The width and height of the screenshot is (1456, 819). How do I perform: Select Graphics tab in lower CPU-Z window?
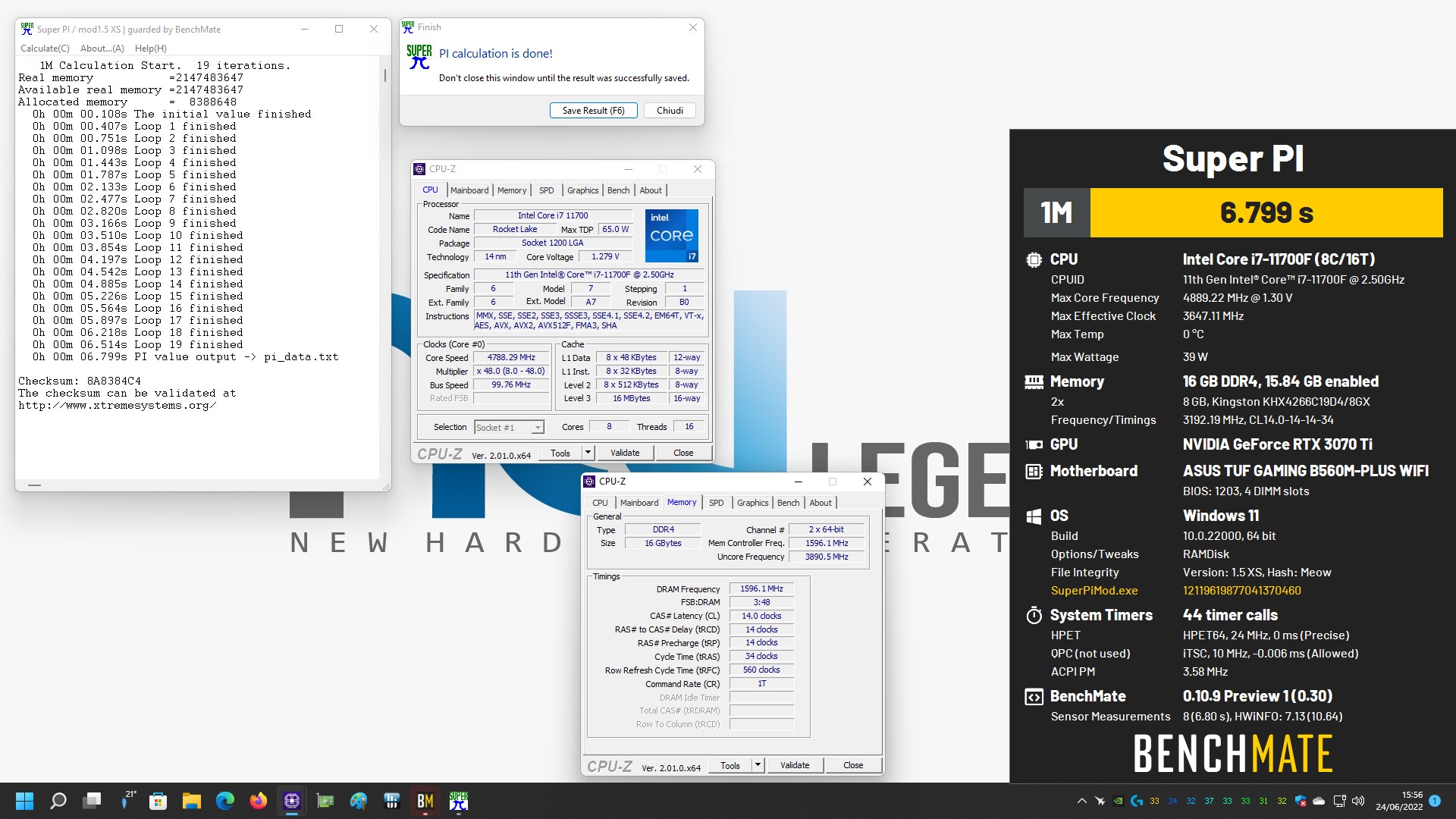coord(753,503)
